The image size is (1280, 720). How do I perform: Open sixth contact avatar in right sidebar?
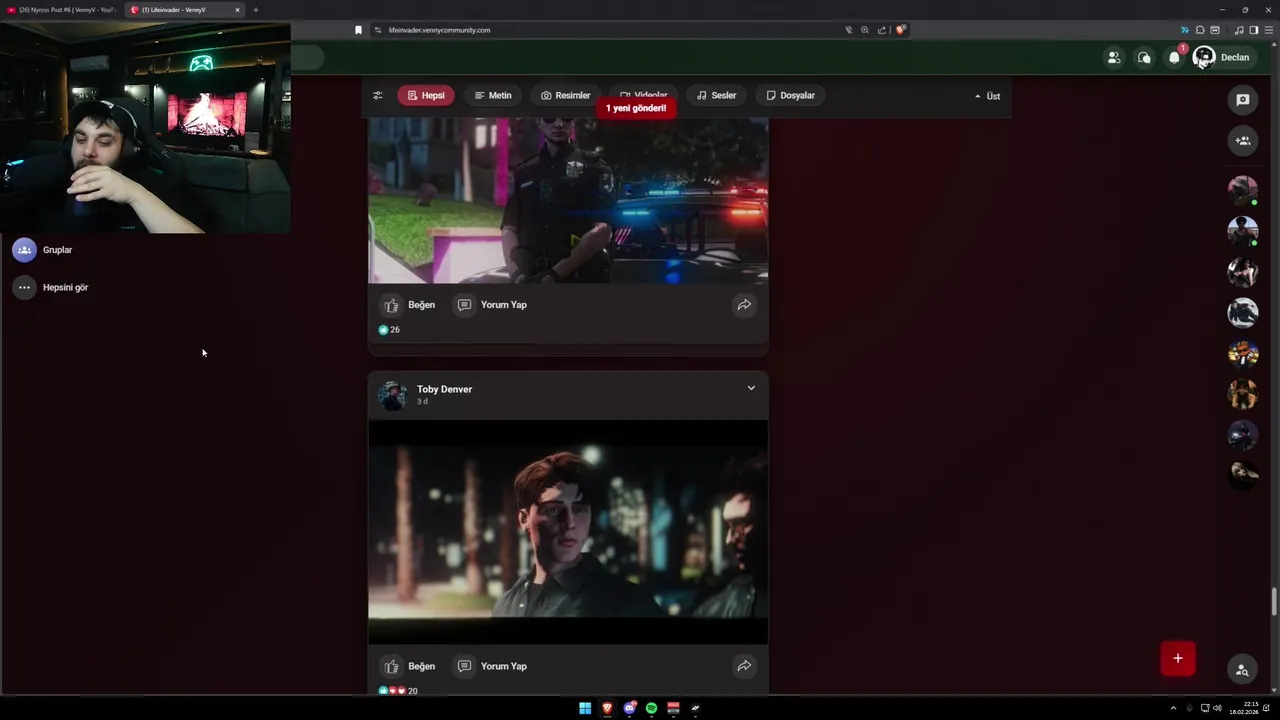(x=1243, y=394)
